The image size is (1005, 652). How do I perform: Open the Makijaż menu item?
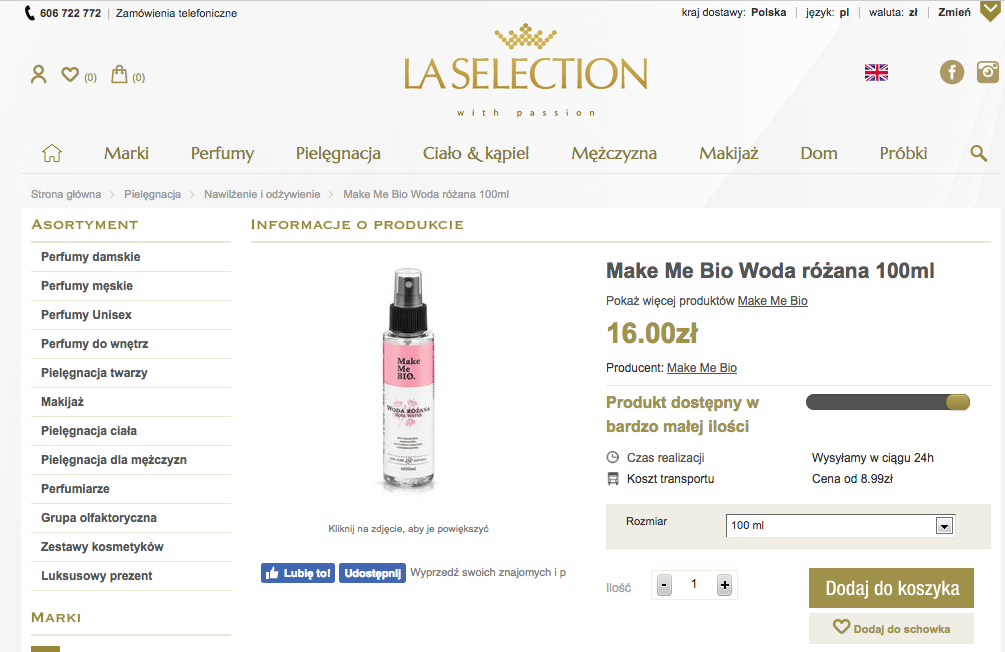pos(729,153)
